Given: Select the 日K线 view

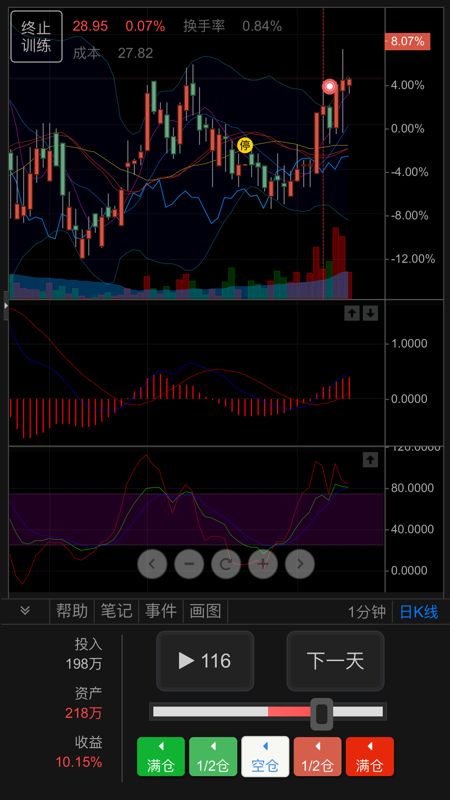Looking at the screenshot, I should (x=419, y=612).
